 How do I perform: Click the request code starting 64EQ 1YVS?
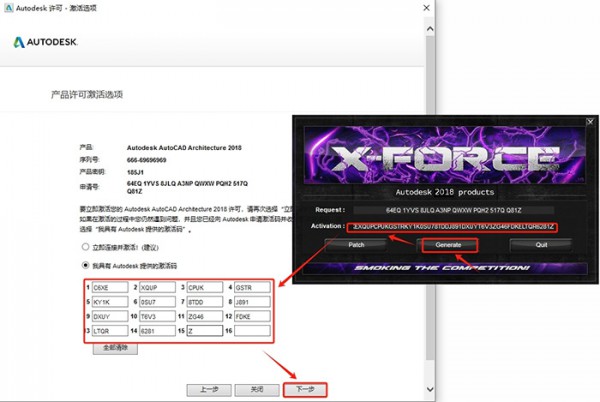pos(187,187)
